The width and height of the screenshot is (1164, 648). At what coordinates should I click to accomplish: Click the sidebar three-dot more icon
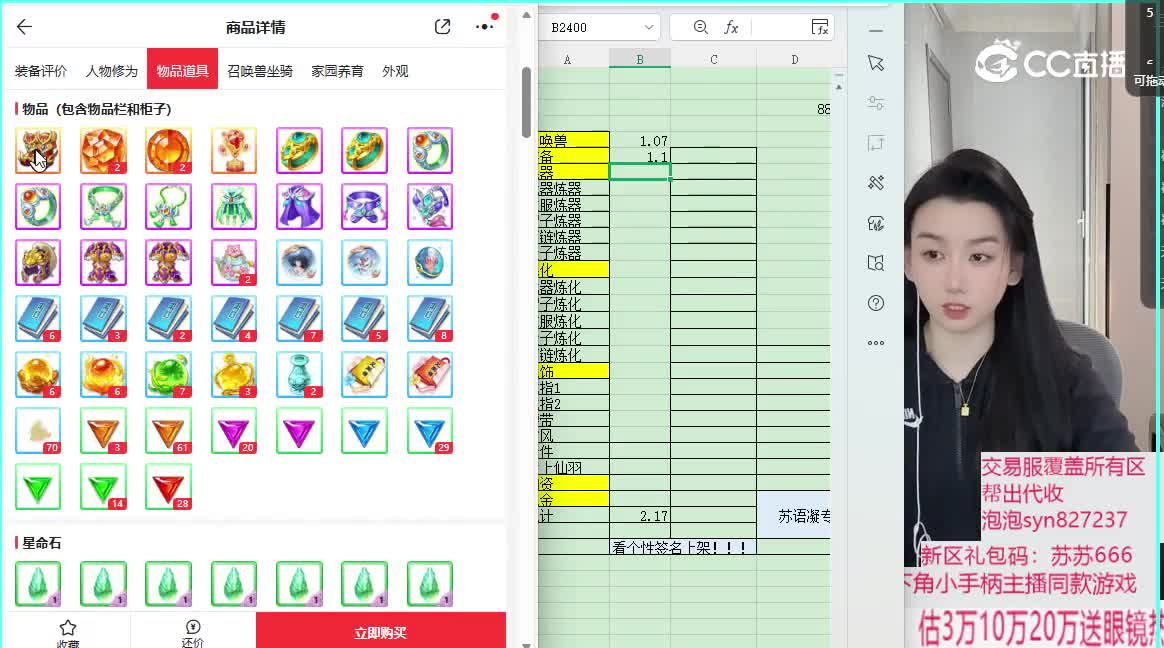[x=876, y=343]
